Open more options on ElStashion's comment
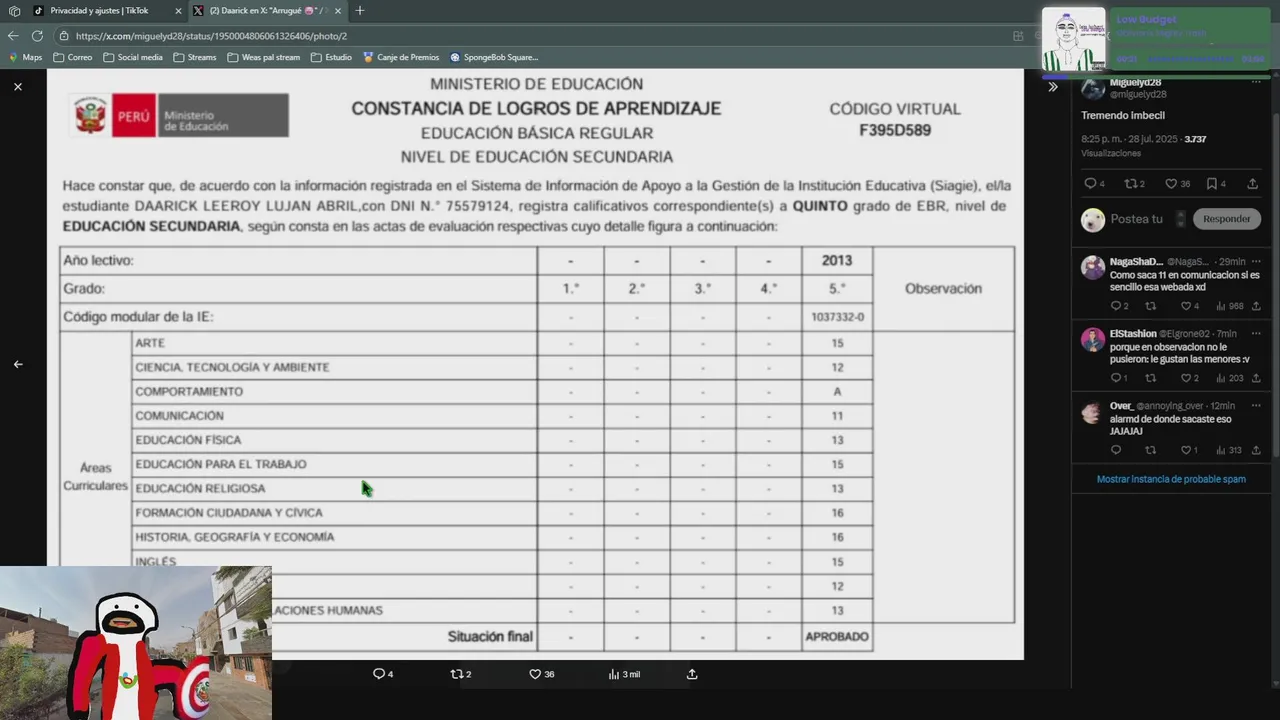Viewport: 1280px width, 720px height. coord(1256,334)
